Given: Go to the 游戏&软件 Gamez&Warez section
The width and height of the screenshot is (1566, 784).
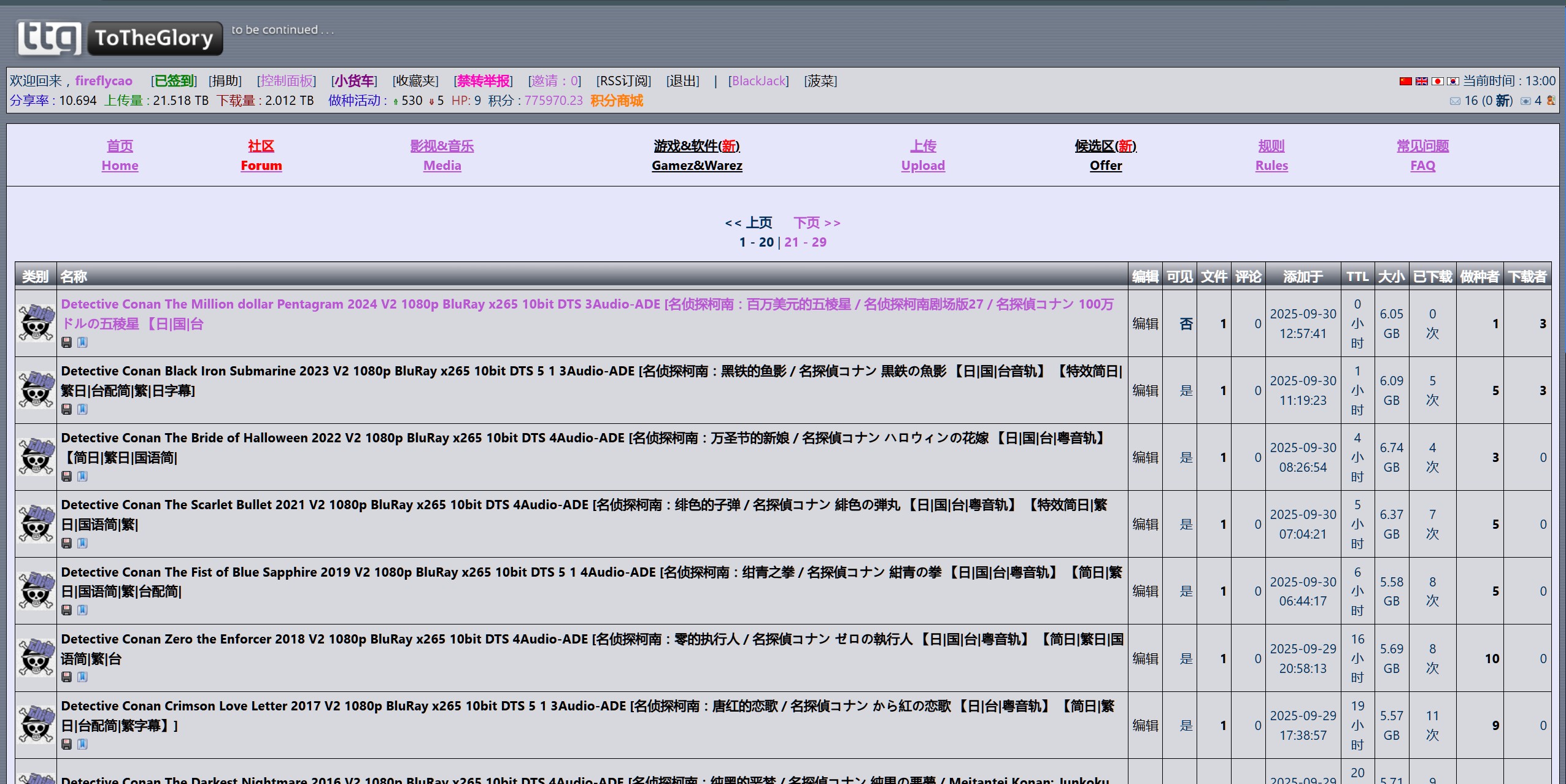Looking at the screenshot, I should (x=696, y=155).
